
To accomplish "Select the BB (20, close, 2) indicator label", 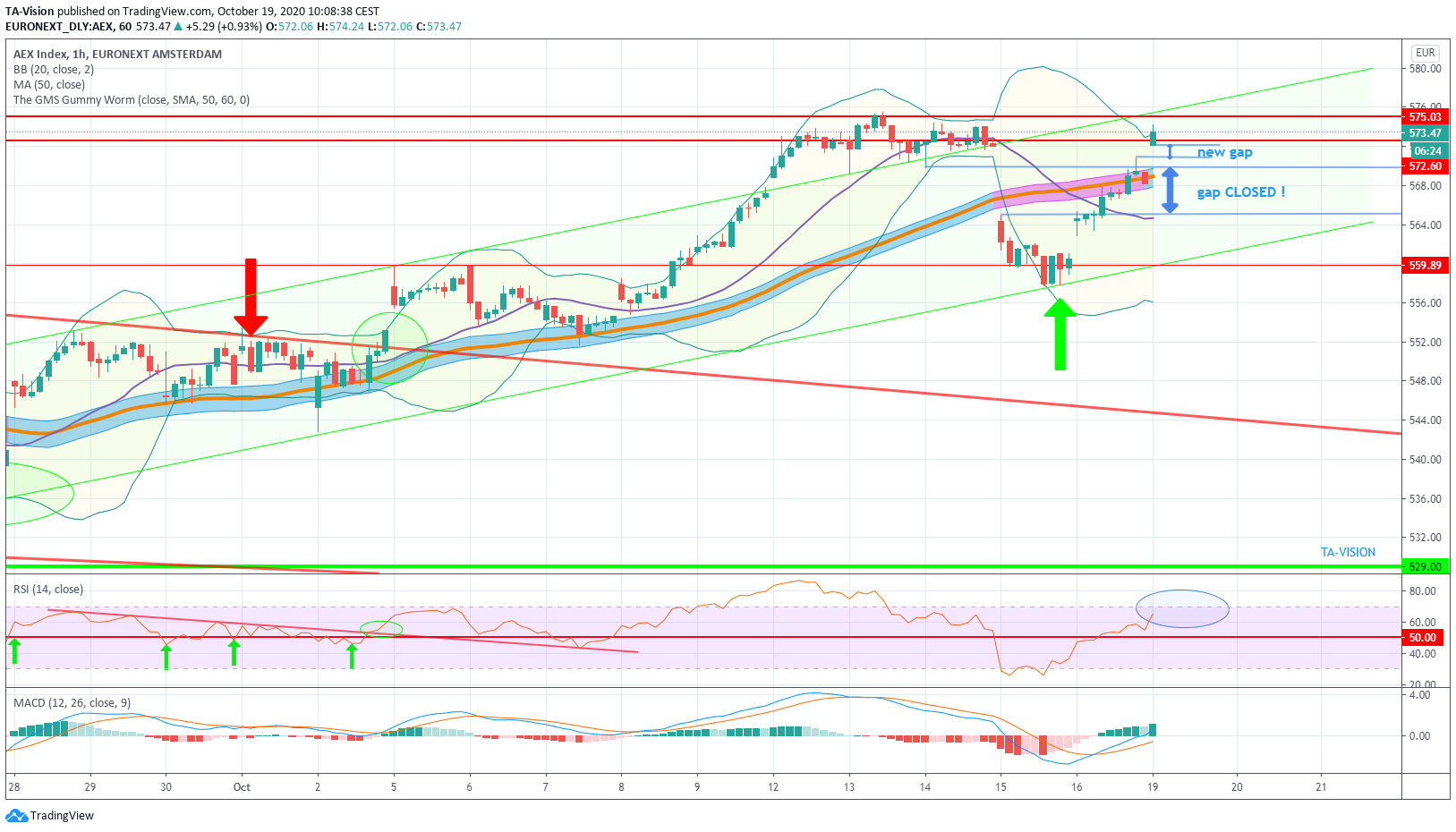I will [54, 69].
